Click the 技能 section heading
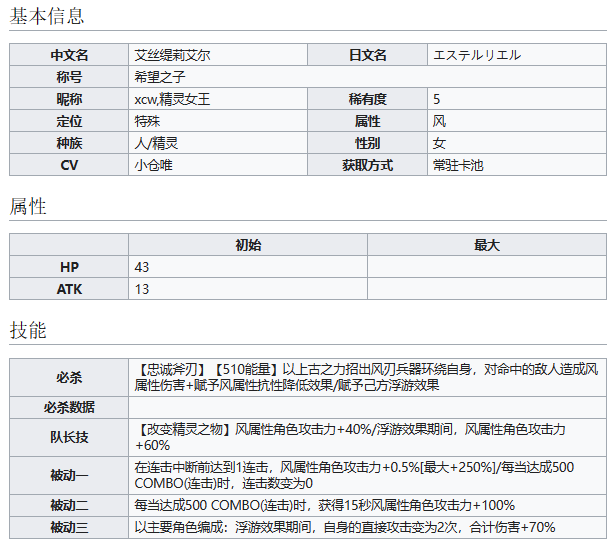This screenshot has width=612, height=545. point(27,331)
